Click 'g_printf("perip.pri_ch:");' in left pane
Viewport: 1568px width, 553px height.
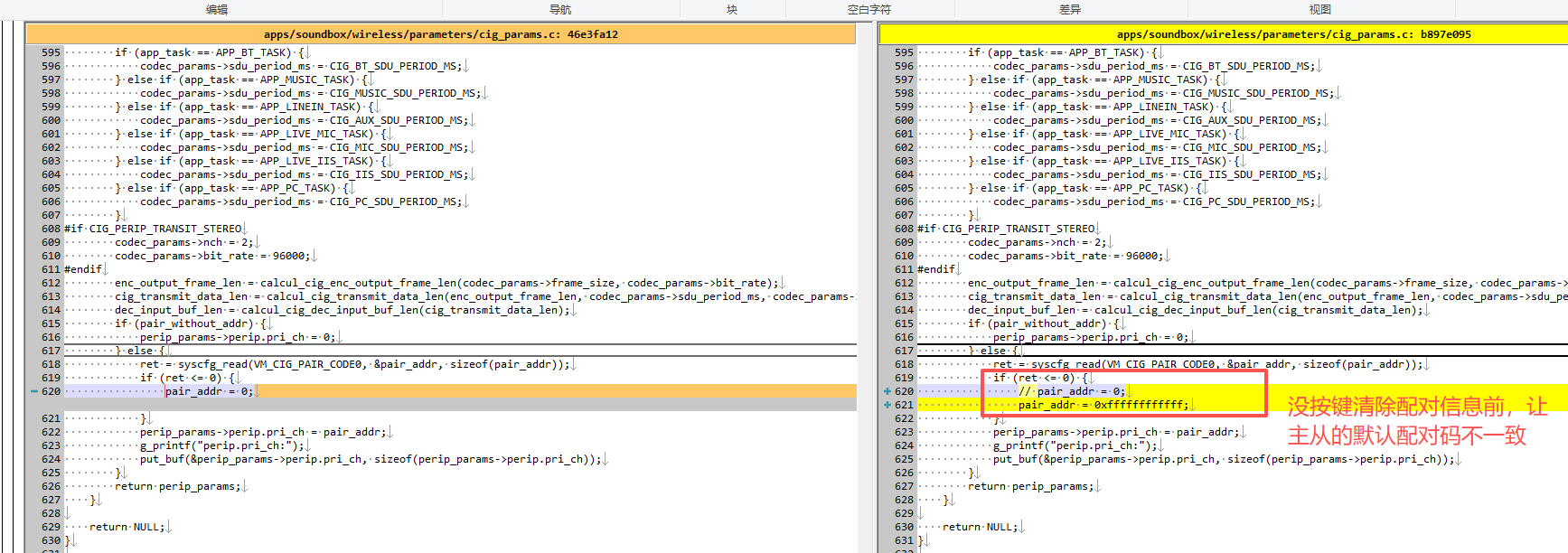[223, 445]
